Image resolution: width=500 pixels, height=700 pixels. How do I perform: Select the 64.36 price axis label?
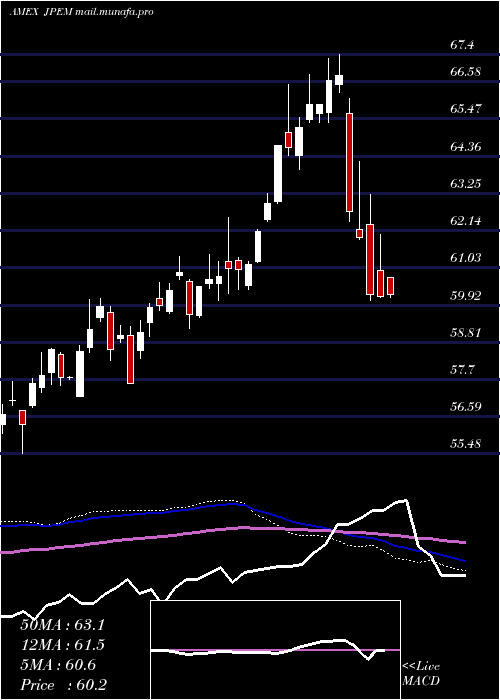[x=466, y=146]
